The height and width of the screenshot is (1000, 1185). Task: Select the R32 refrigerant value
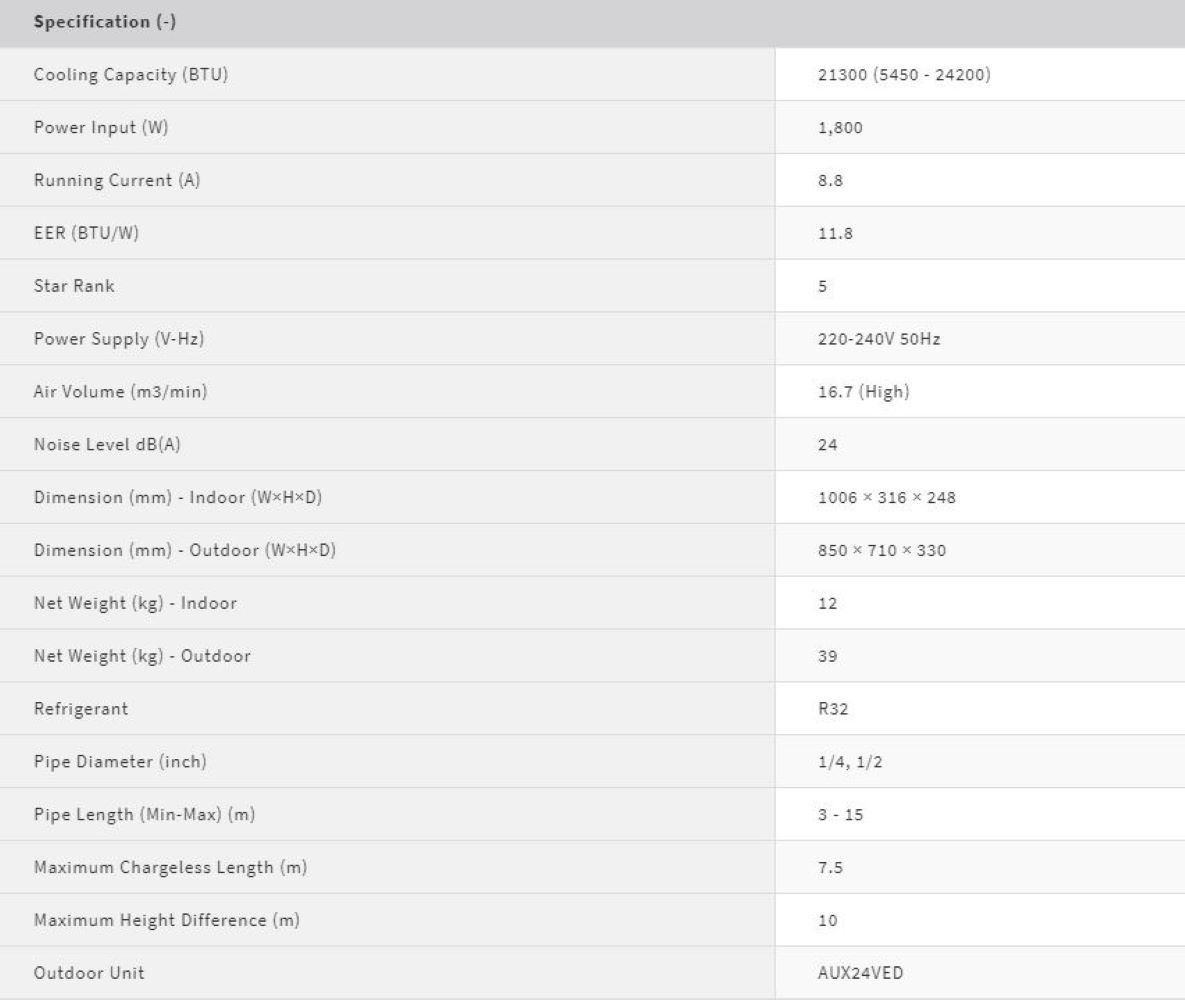tap(832, 709)
